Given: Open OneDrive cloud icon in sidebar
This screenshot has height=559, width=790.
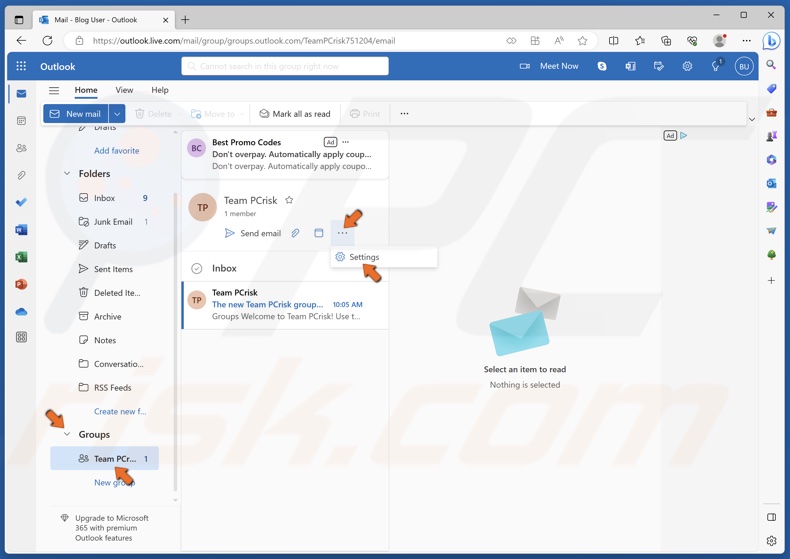Looking at the screenshot, I should click(21, 311).
